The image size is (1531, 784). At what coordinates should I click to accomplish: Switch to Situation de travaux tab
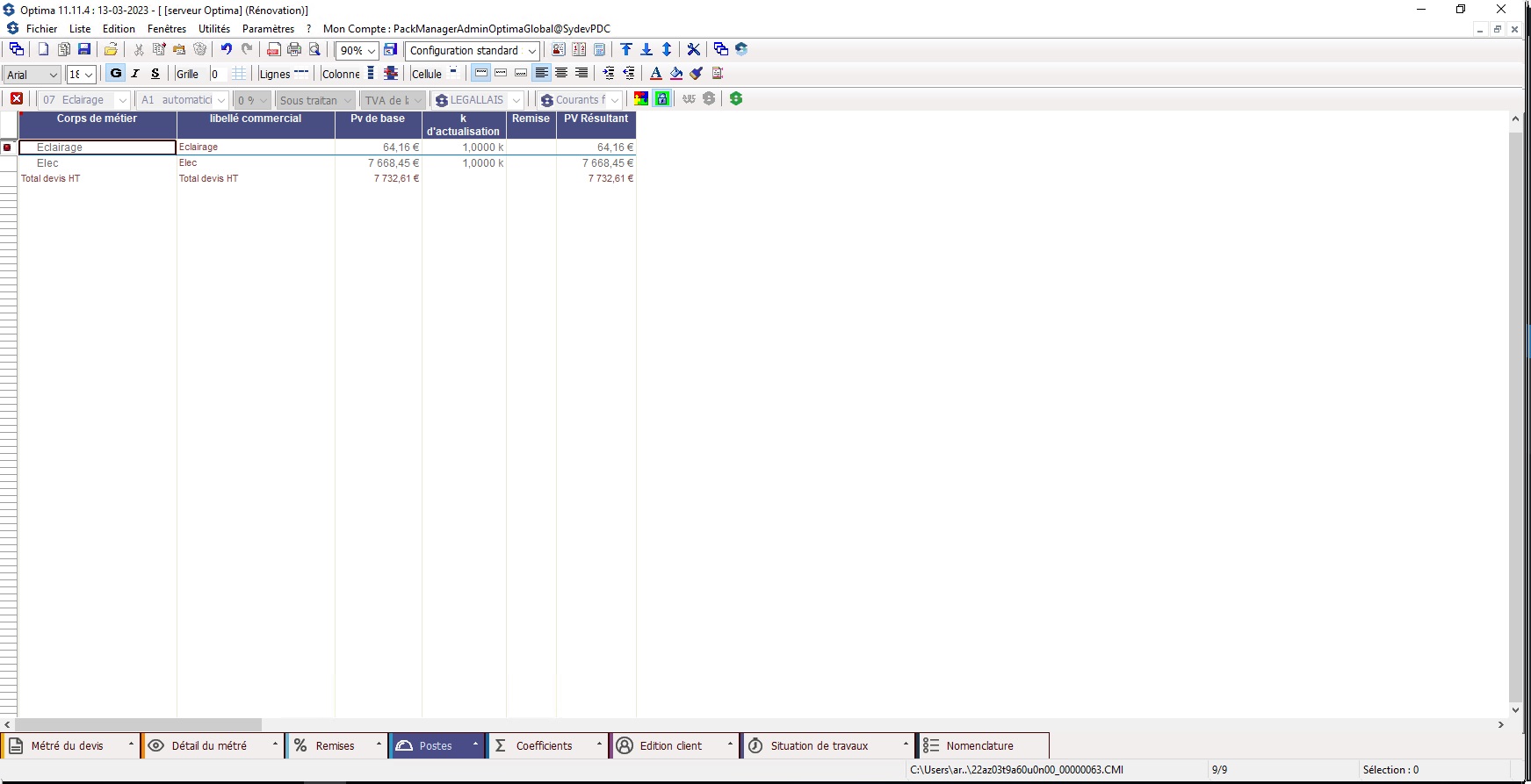(828, 746)
